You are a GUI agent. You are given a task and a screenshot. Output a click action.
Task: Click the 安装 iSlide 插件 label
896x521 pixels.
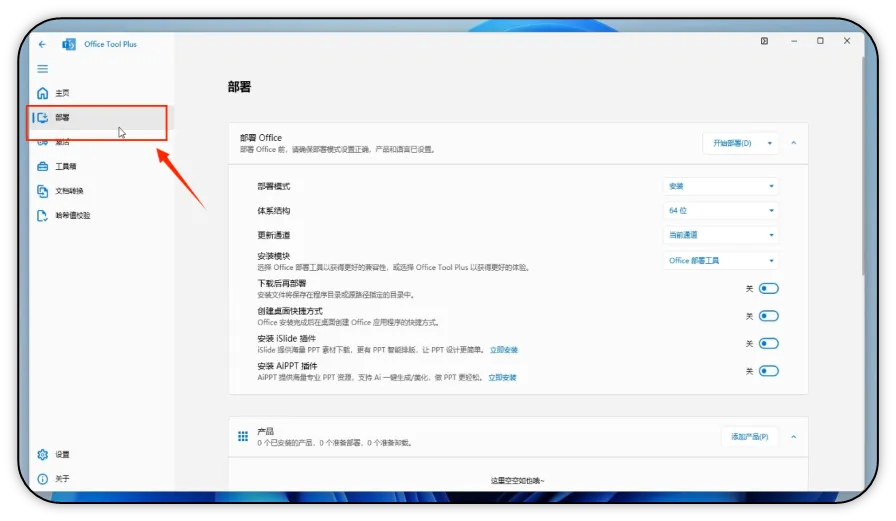click(286, 339)
